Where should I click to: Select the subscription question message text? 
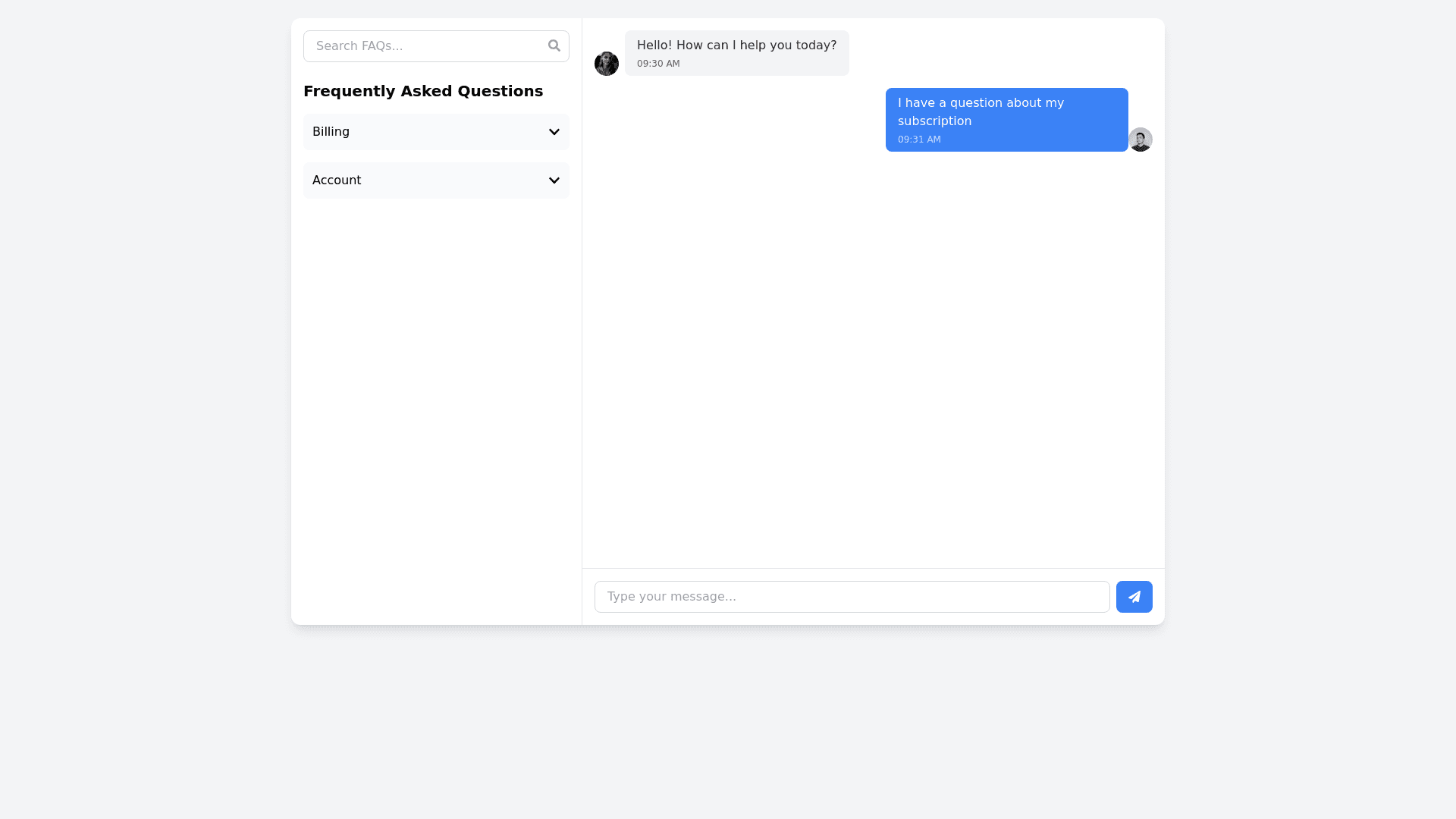[x=981, y=111]
